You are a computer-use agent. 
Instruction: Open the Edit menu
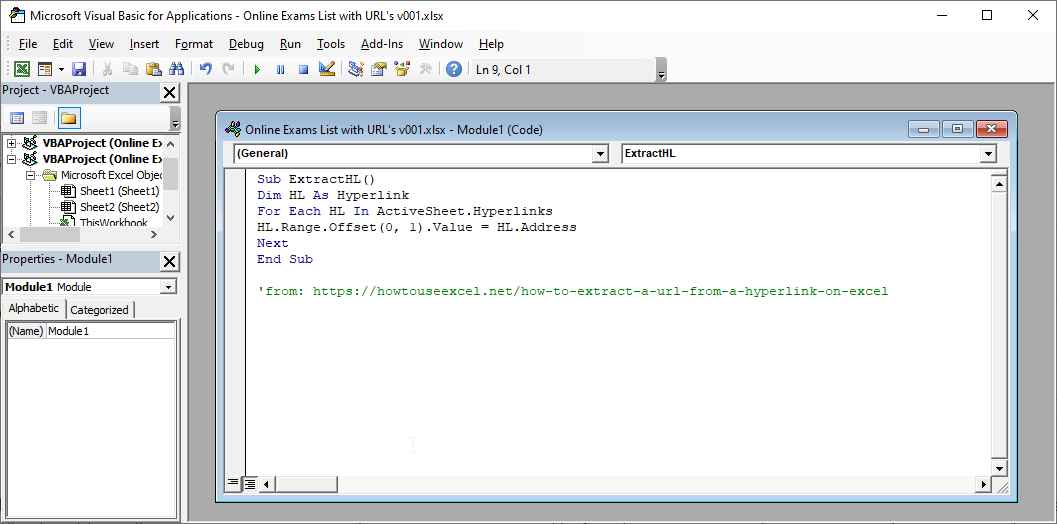pos(63,44)
